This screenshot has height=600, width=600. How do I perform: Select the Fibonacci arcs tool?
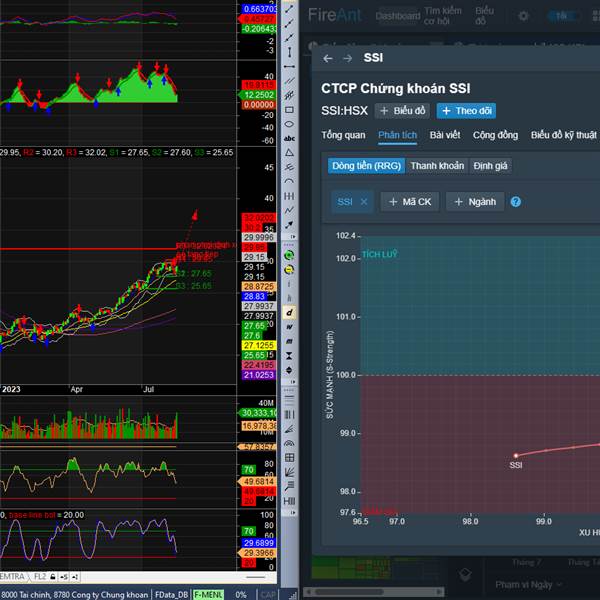click(x=289, y=443)
